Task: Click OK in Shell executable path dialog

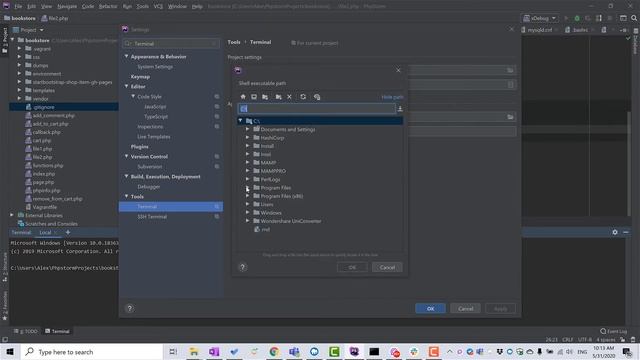Action: pos(352,267)
